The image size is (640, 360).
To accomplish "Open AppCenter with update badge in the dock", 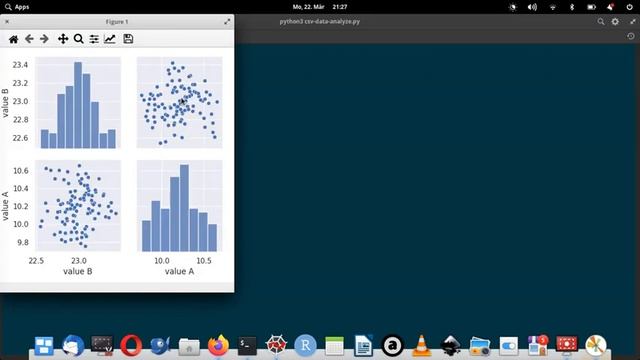I will (538, 346).
